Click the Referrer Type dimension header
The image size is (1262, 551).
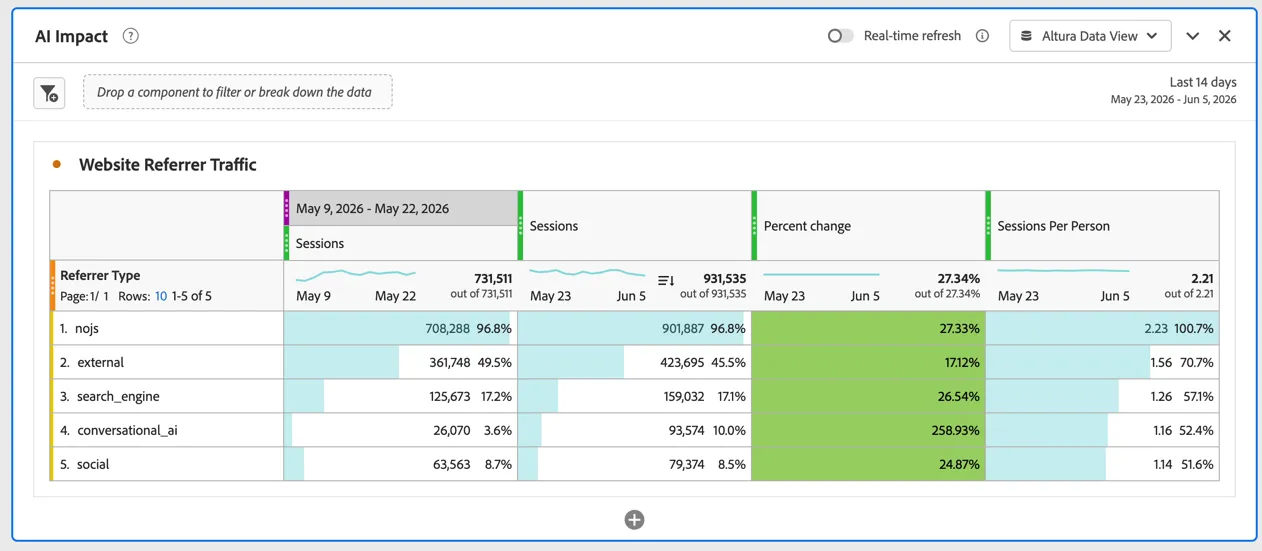[x=100, y=275]
